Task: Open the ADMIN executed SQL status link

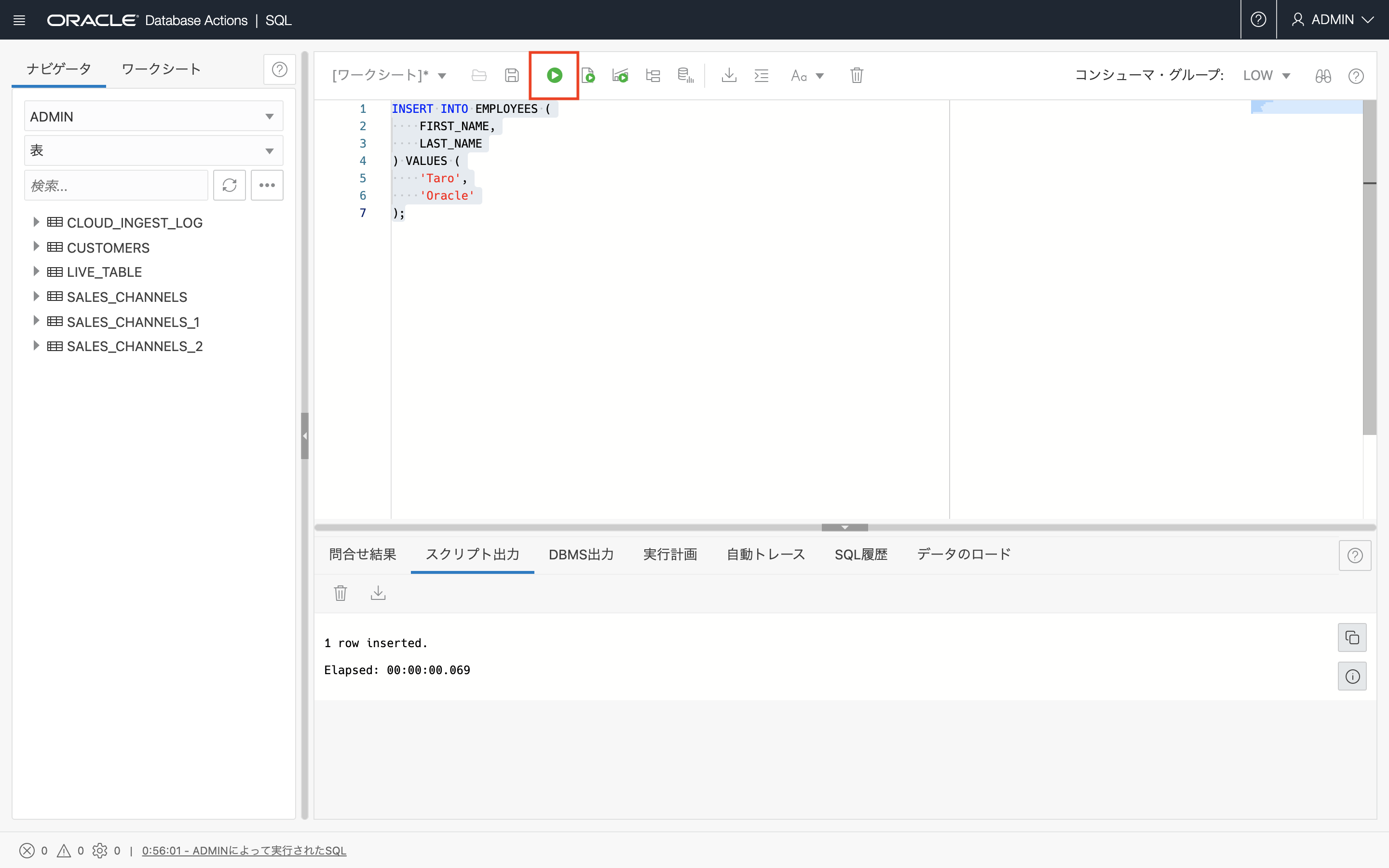Action: pos(244,850)
